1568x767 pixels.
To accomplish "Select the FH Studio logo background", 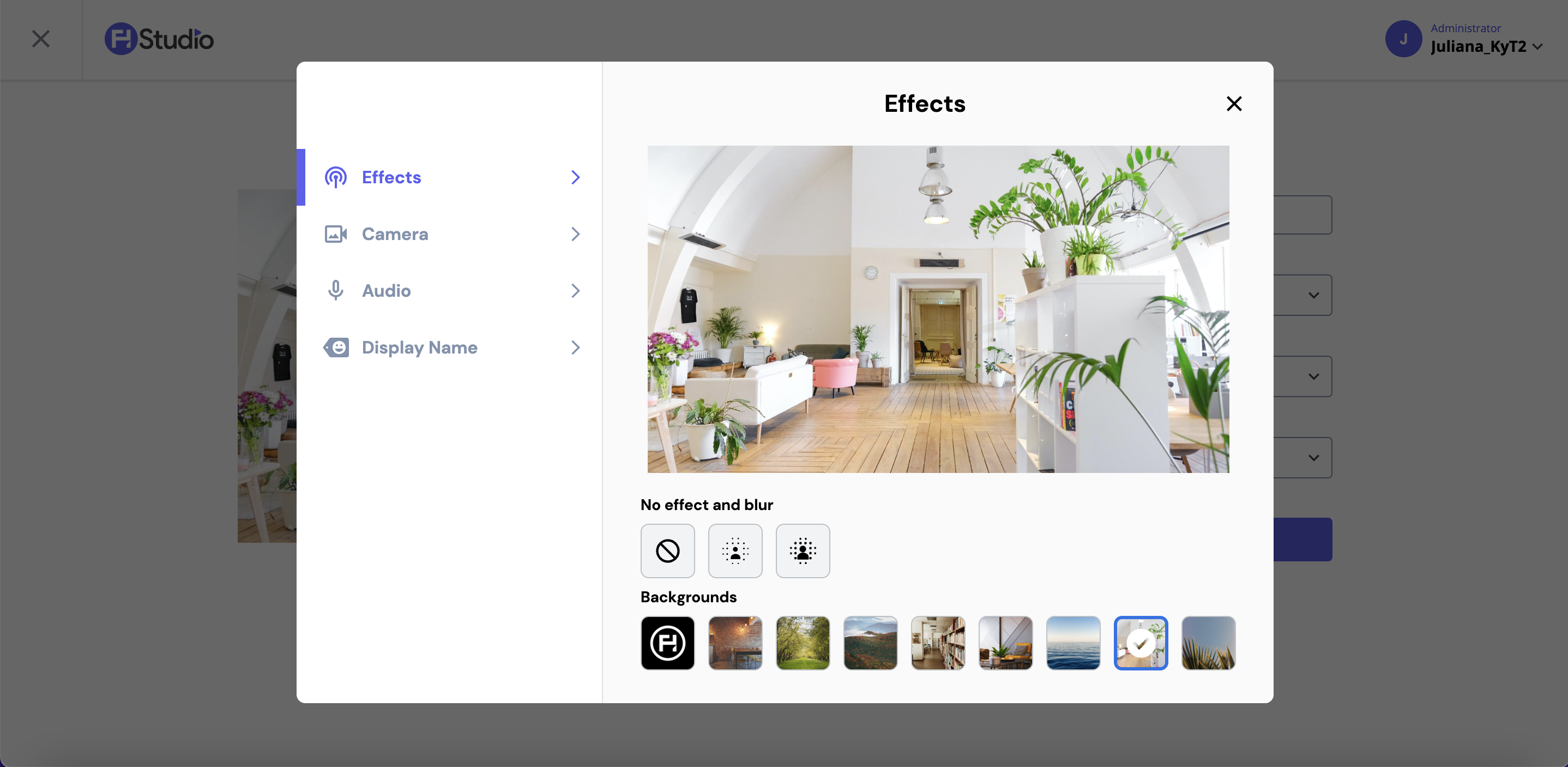I will 668,642.
